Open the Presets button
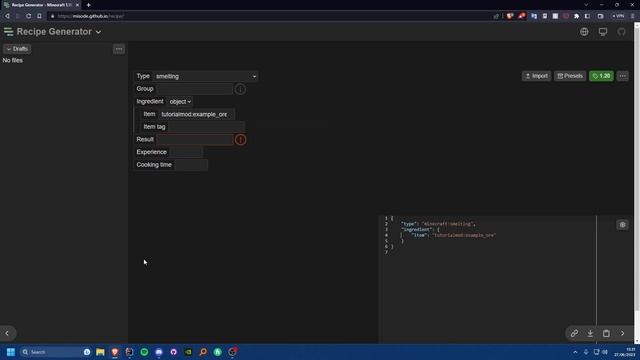This screenshot has height=360, width=640. click(x=570, y=76)
